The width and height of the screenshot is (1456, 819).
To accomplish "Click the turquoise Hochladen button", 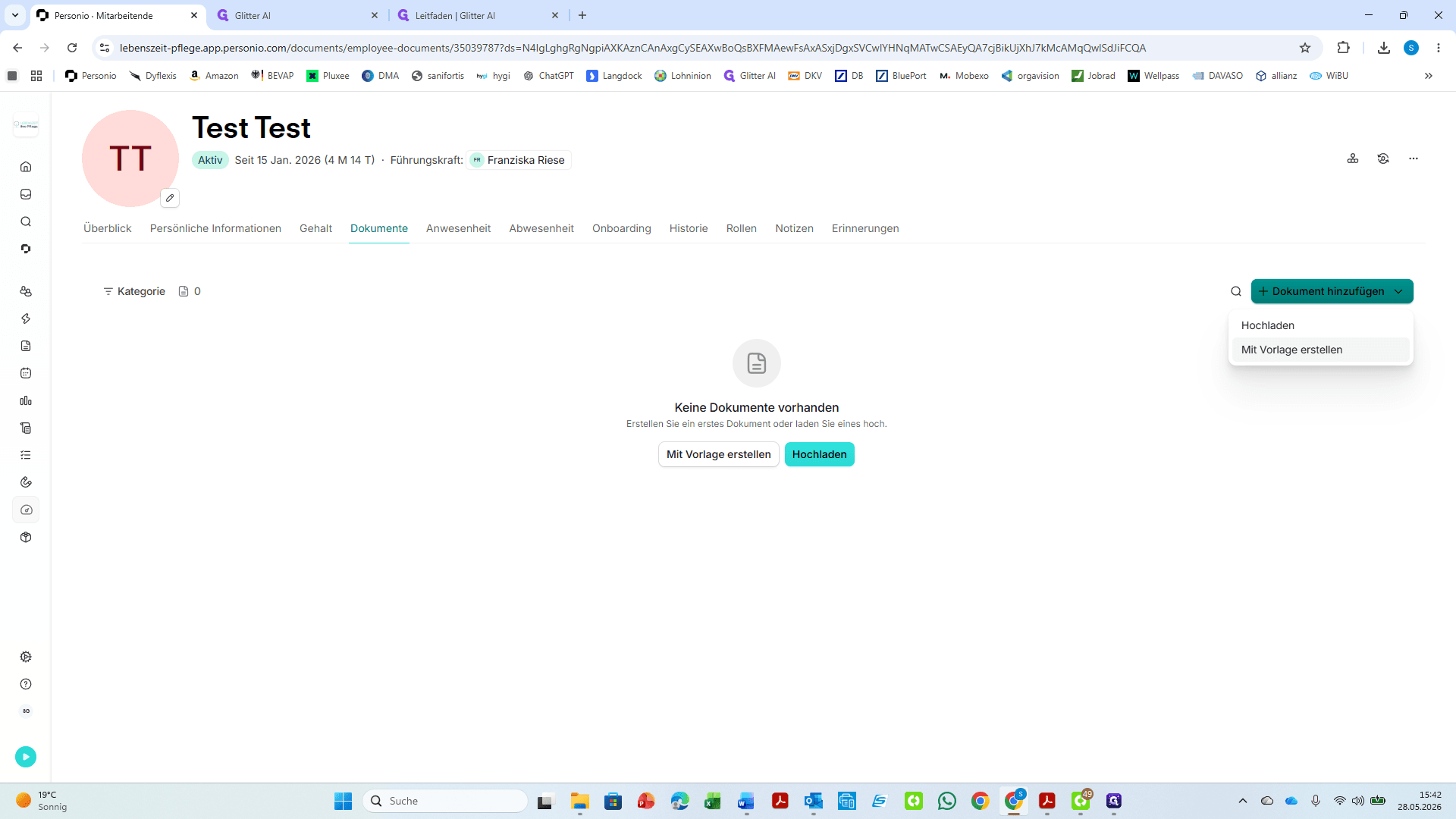I will point(820,454).
